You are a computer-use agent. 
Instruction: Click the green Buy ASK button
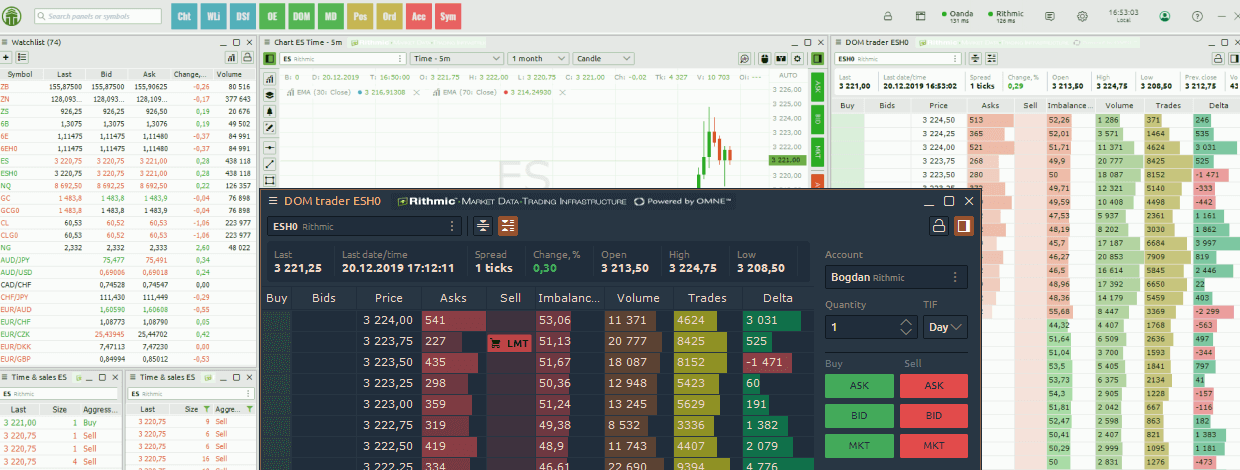(x=859, y=386)
